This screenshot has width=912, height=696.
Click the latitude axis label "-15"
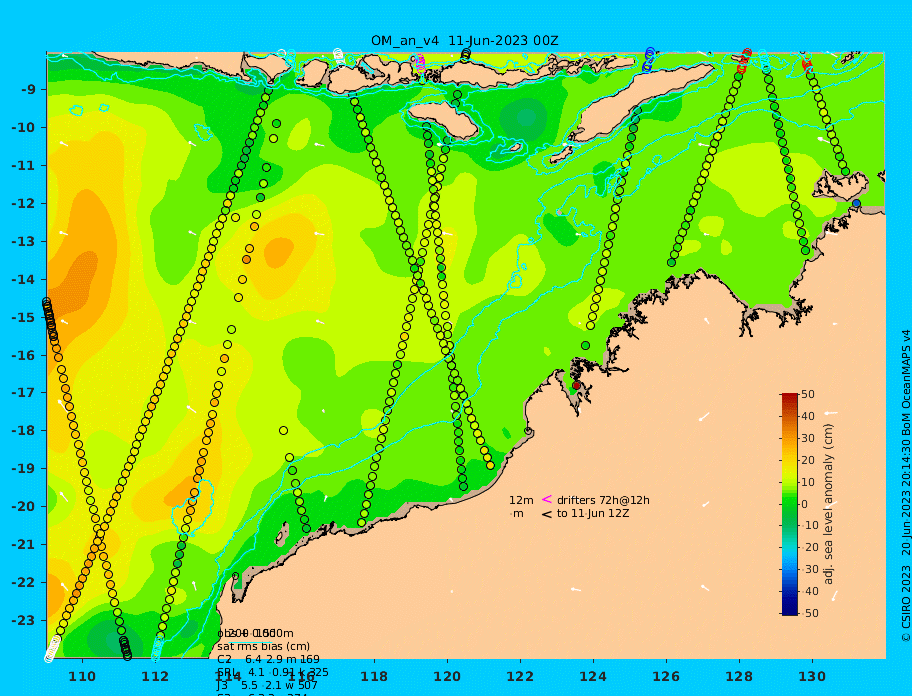[x=23, y=317]
